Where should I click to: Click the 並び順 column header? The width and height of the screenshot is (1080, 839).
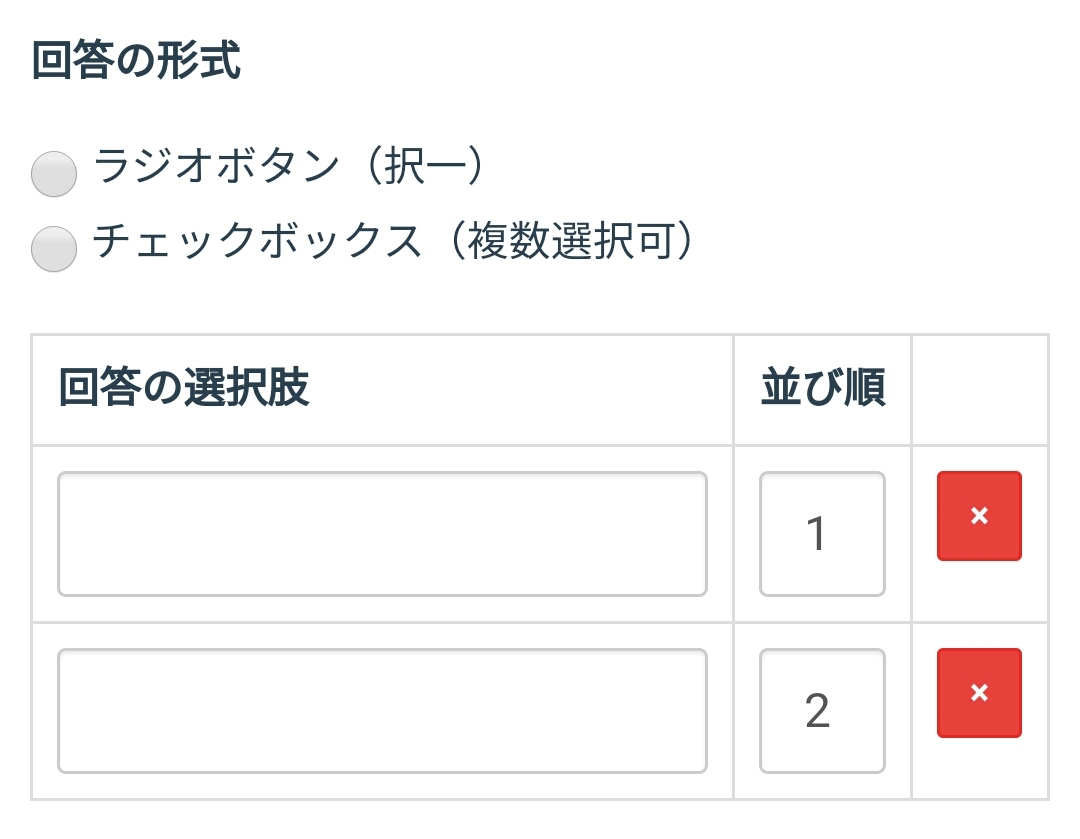822,389
